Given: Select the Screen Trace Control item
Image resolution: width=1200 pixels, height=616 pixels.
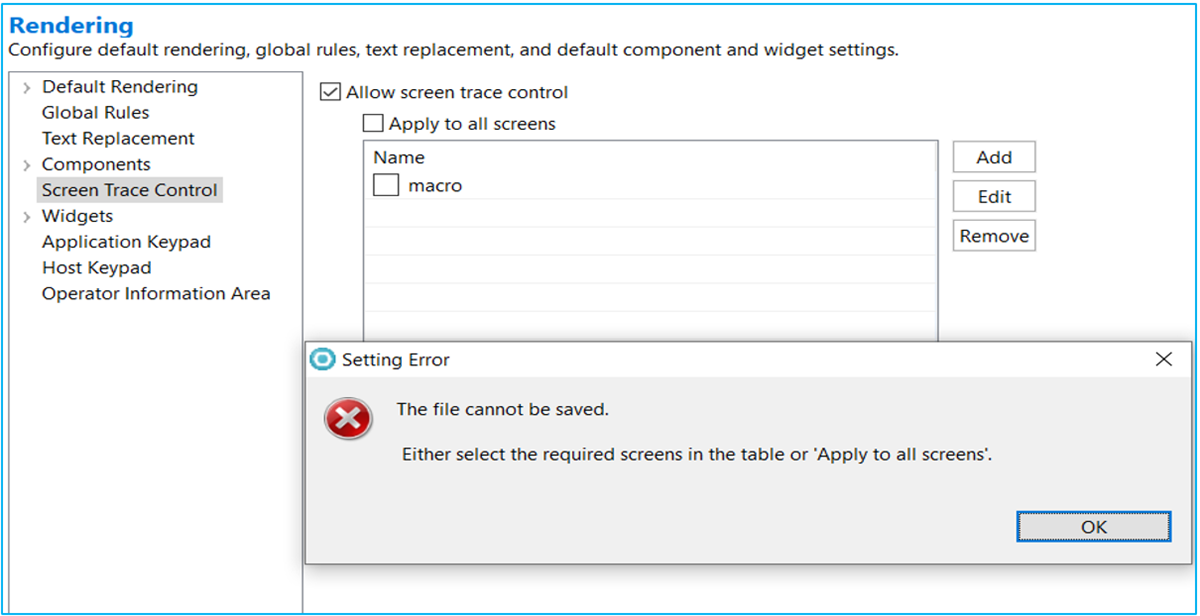Looking at the screenshot, I should [x=129, y=190].
